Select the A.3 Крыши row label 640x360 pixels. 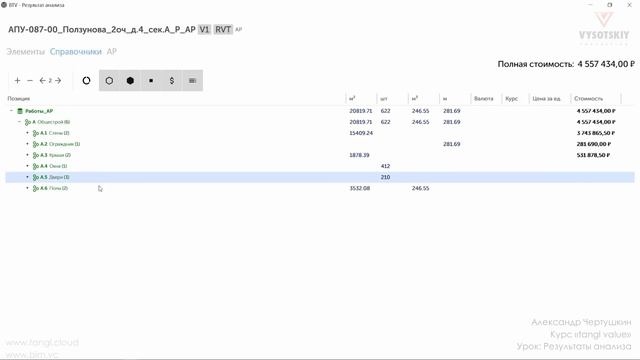[56, 155]
